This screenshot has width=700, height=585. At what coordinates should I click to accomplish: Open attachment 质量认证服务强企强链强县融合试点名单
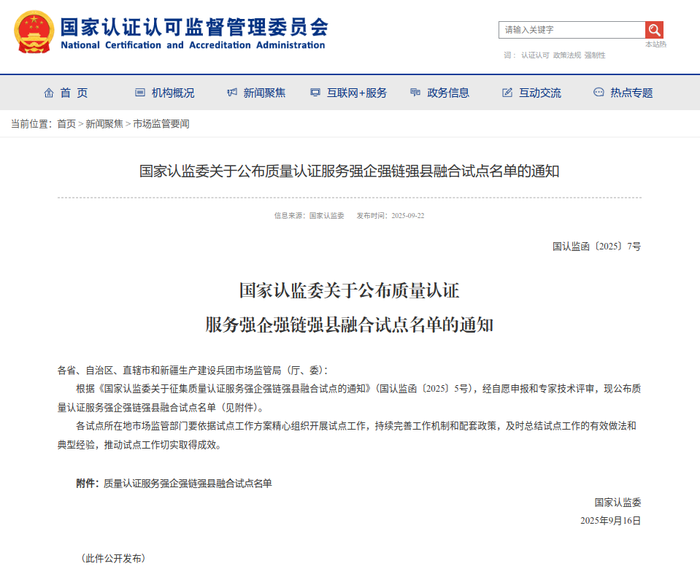pyautogui.click(x=187, y=483)
